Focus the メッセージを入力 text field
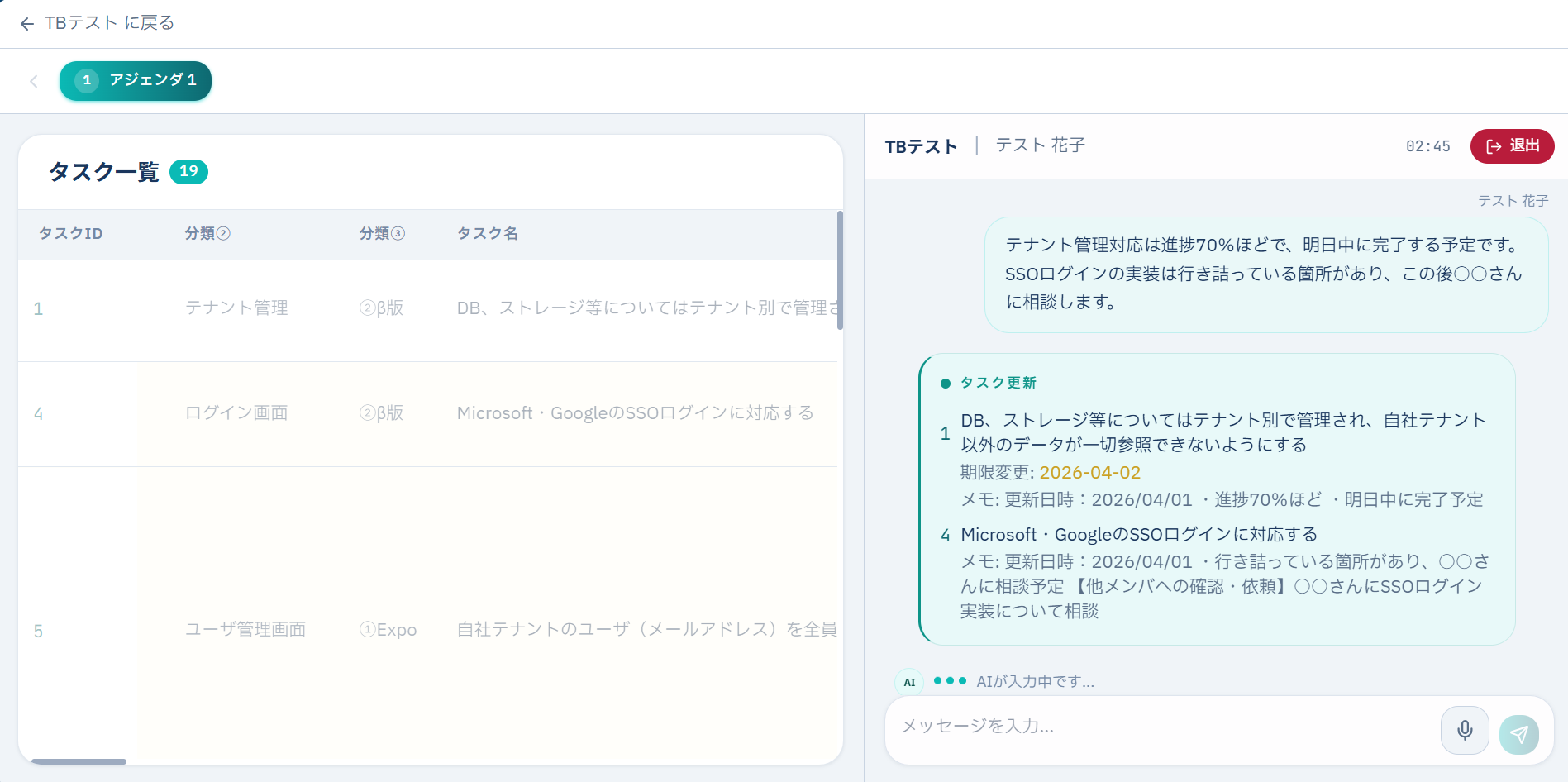Viewport: 1568px width, 782px height. pyautogui.click(x=1157, y=727)
